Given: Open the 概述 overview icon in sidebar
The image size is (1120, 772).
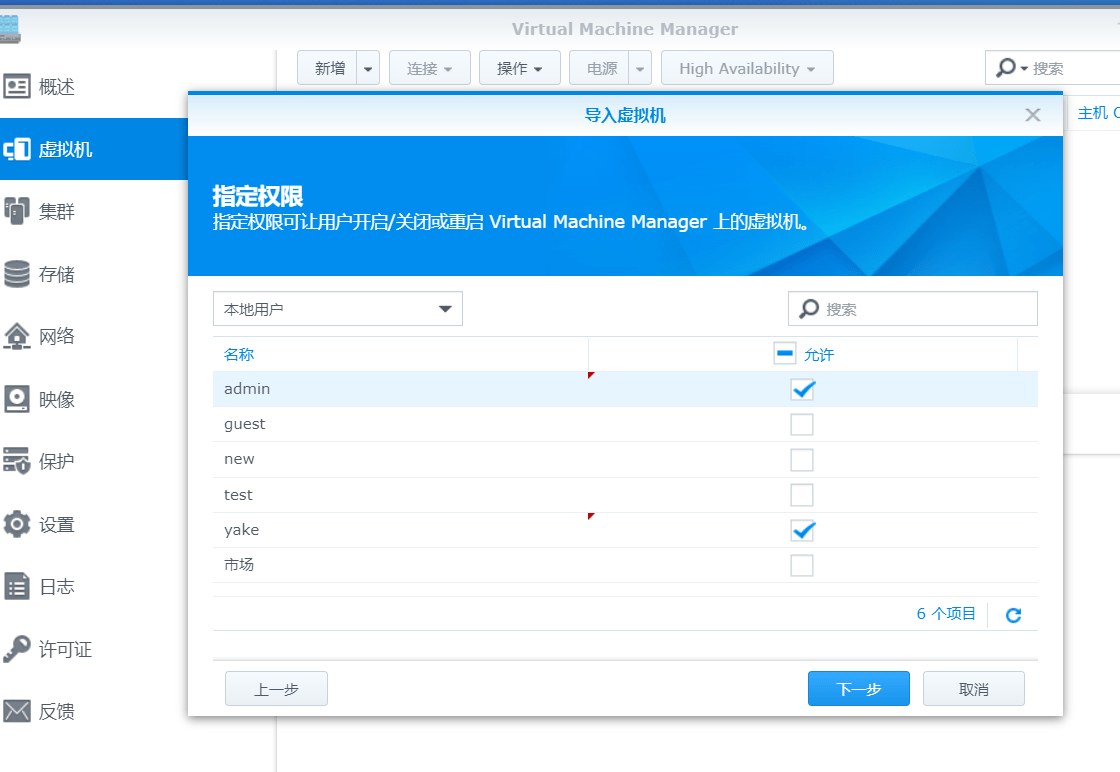Looking at the screenshot, I should (x=17, y=87).
